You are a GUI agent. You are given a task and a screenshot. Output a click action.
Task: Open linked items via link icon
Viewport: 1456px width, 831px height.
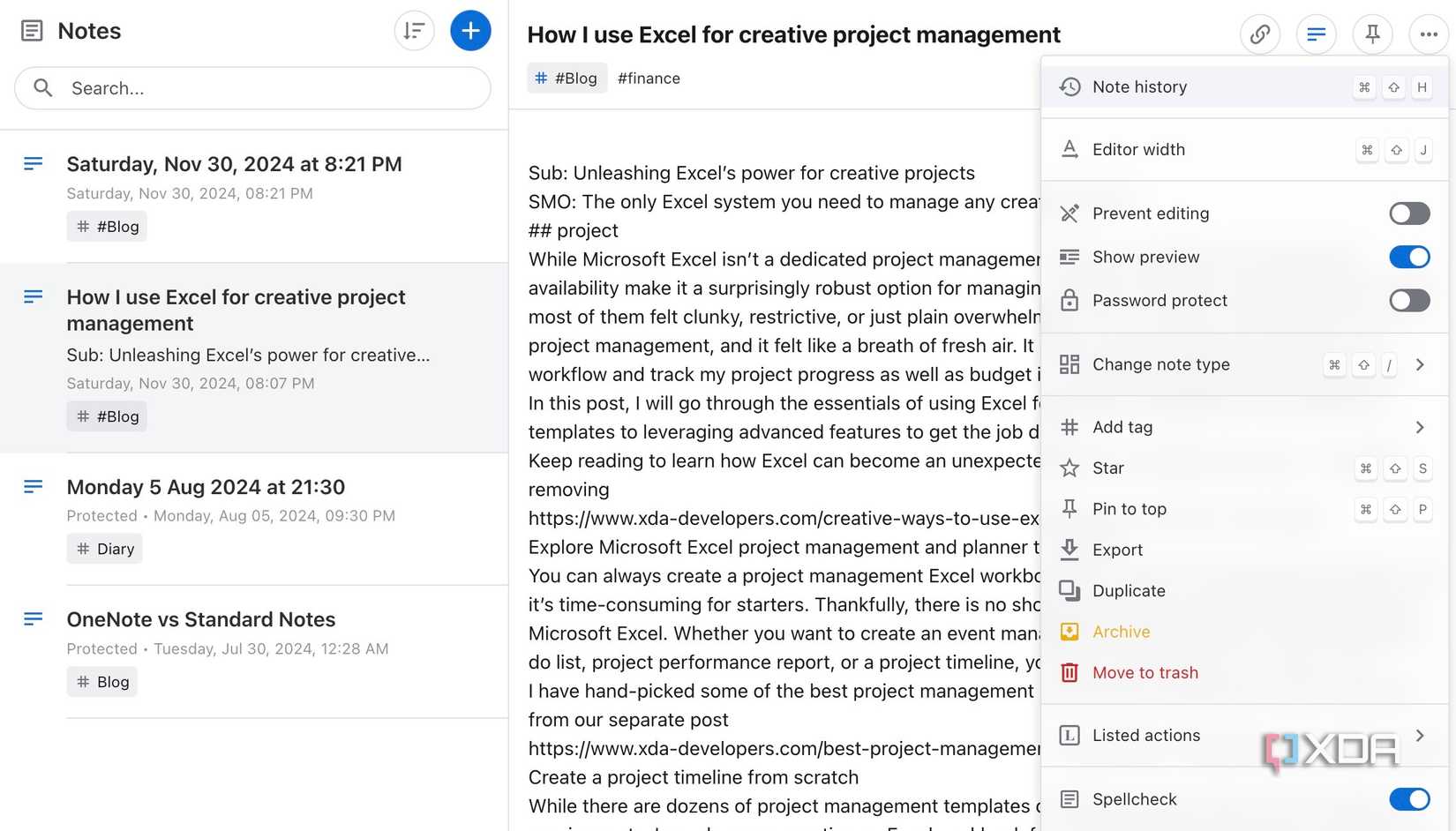click(1260, 34)
